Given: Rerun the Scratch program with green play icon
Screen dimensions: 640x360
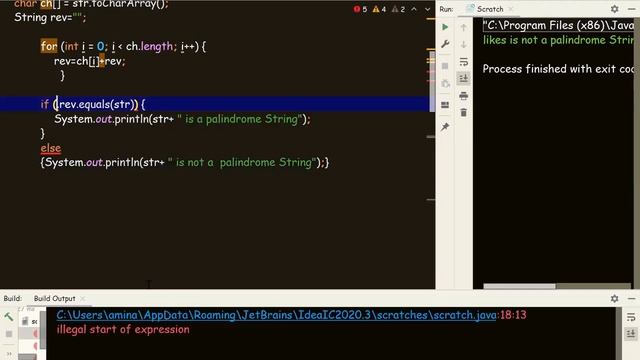Looking at the screenshot, I should pos(445,27).
